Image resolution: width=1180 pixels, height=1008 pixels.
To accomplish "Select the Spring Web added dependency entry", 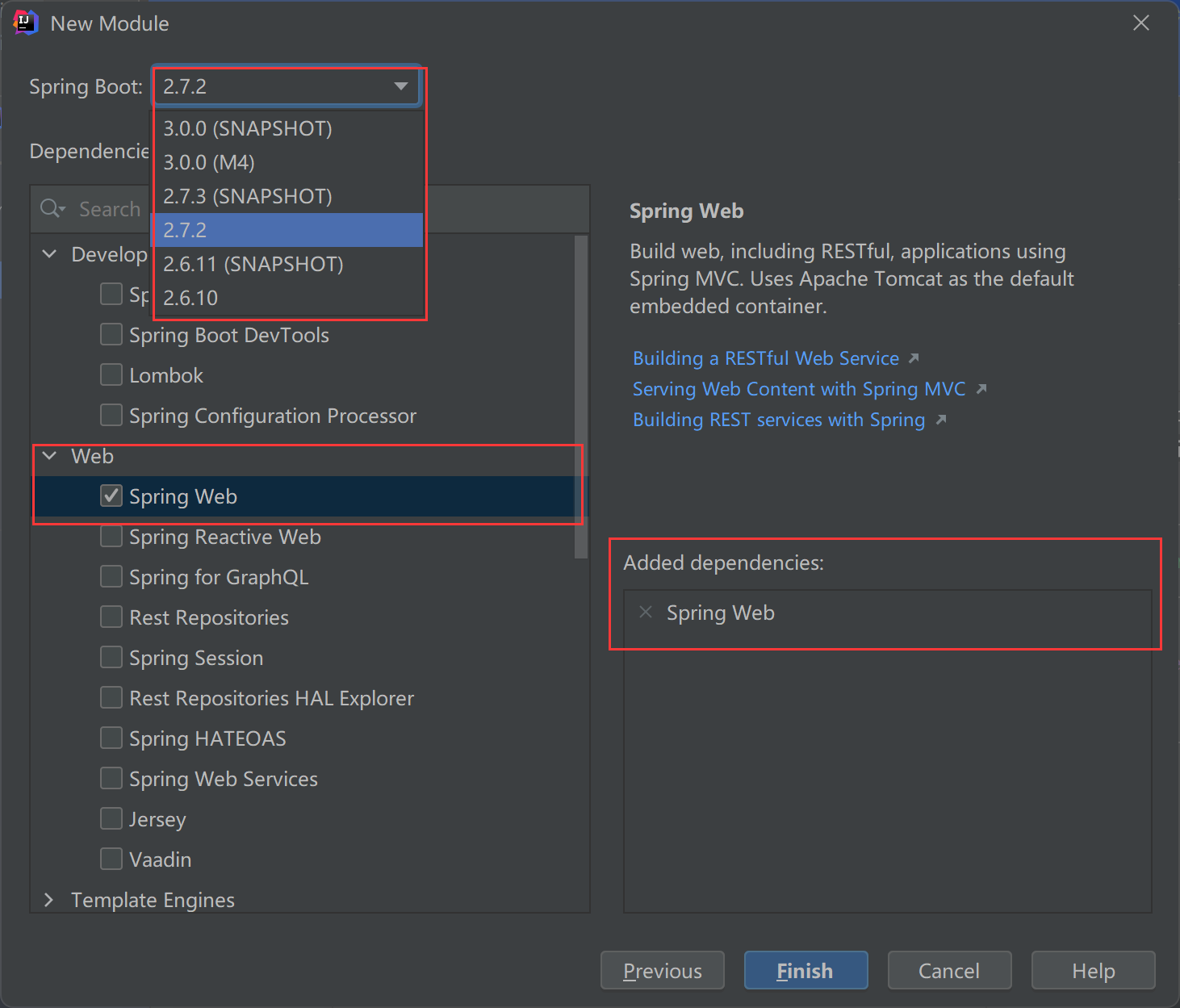I will click(888, 613).
